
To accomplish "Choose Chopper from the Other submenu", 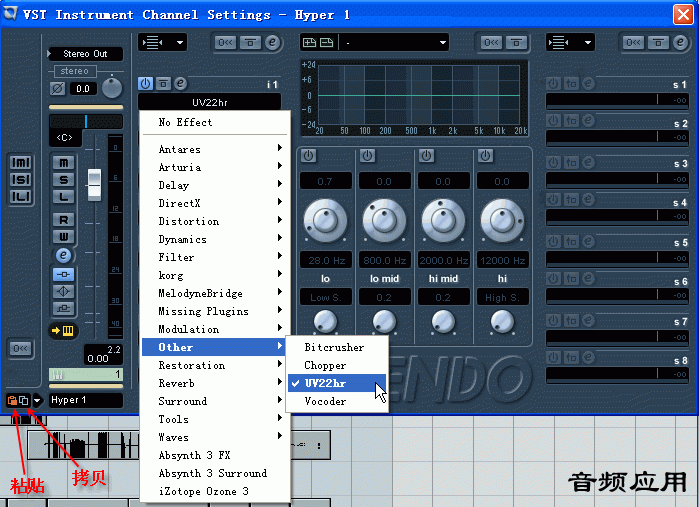I will tap(337, 365).
